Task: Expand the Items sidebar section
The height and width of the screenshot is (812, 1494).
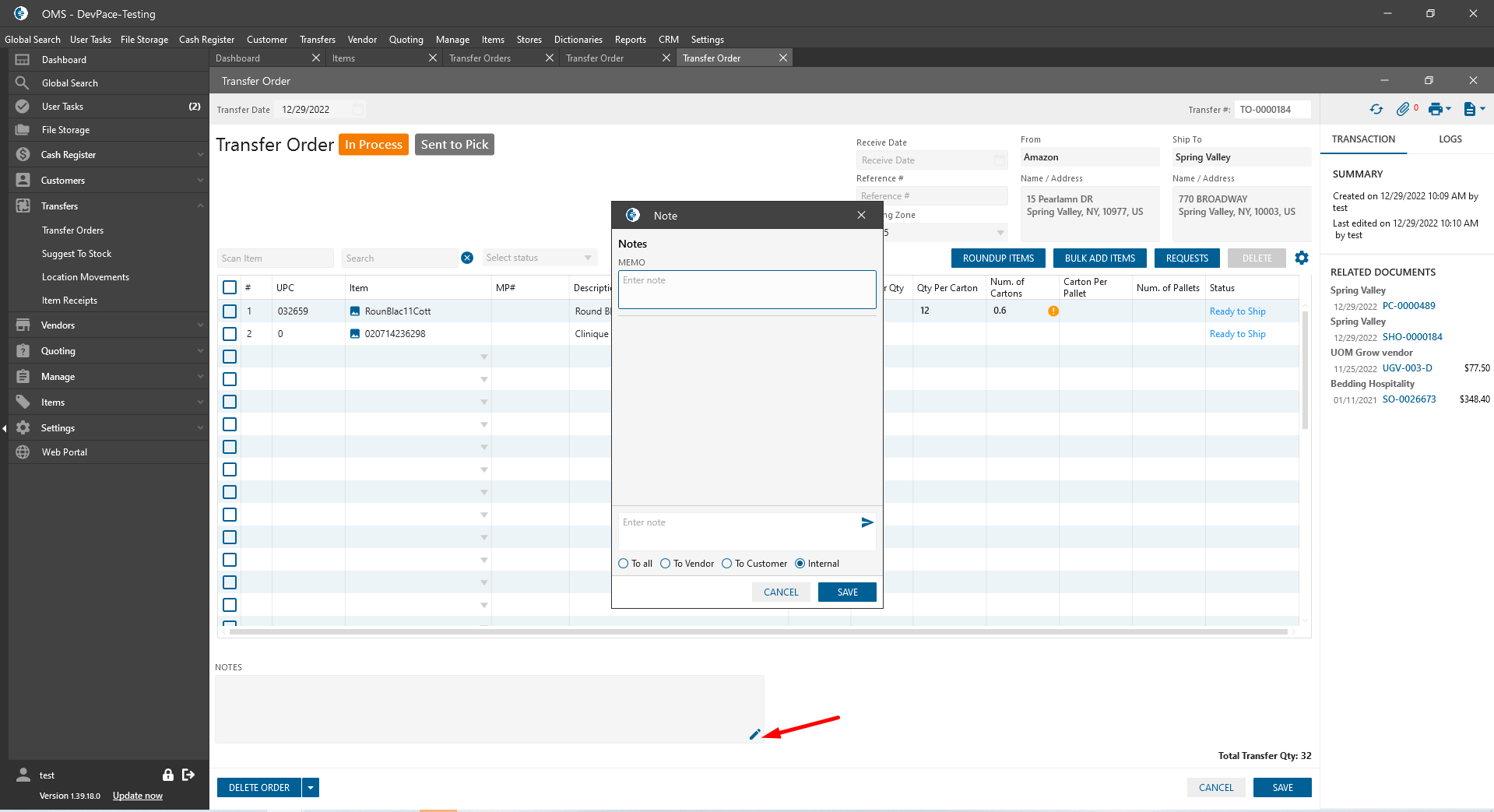Action: pyautogui.click(x=200, y=402)
